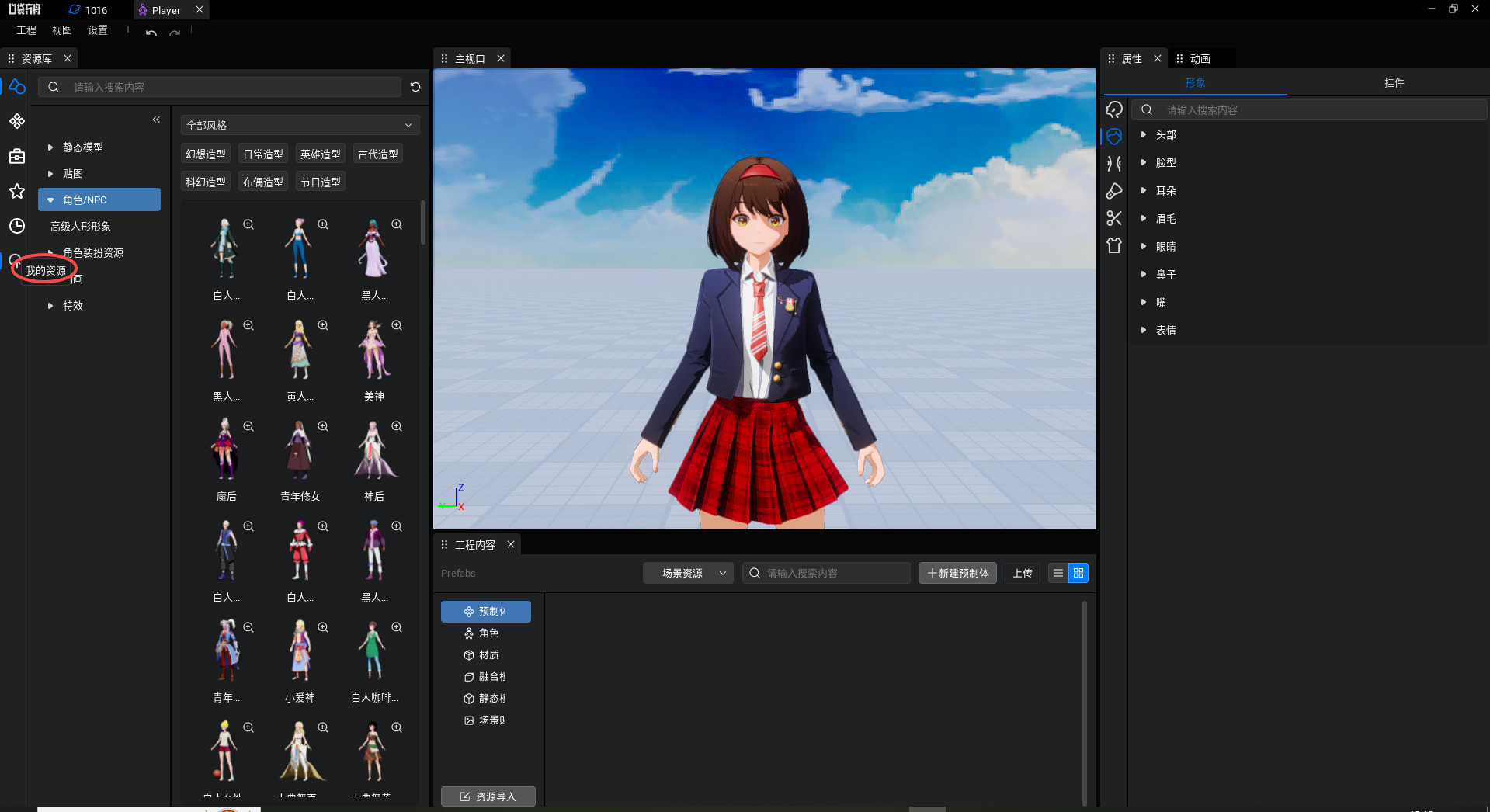This screenshot has height=812, width=1490.
Task: Expand the 眉毛 property group
Action: pyautogui.click(x=1144, y=218)
